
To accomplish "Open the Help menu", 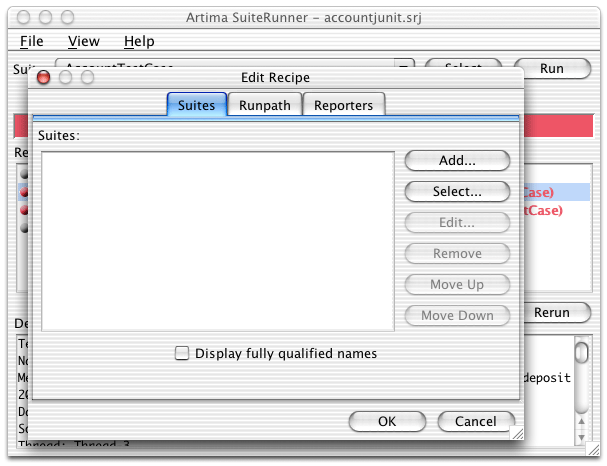I will coord(139,41).
